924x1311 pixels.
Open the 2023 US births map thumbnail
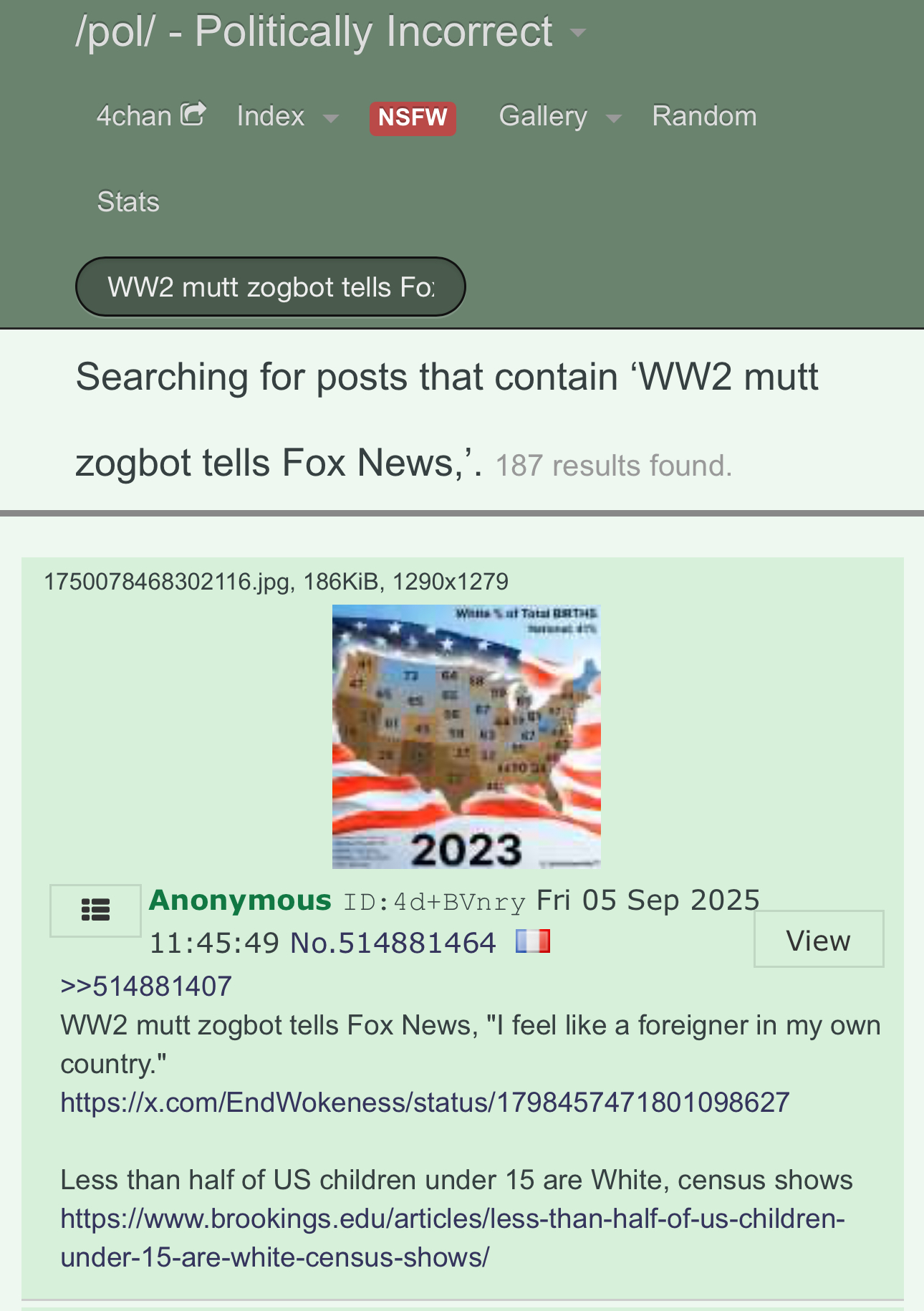466,736
